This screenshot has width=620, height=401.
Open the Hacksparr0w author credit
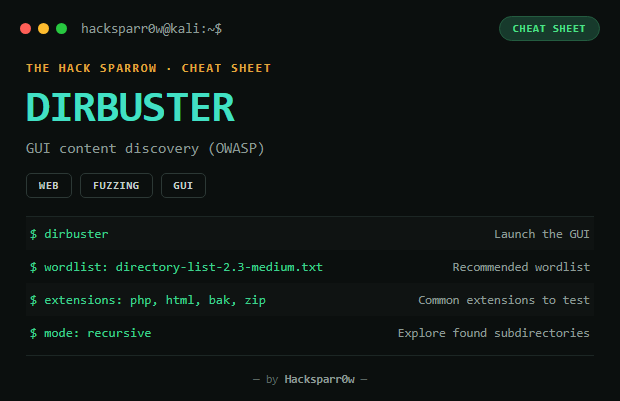tap(319, 380)
